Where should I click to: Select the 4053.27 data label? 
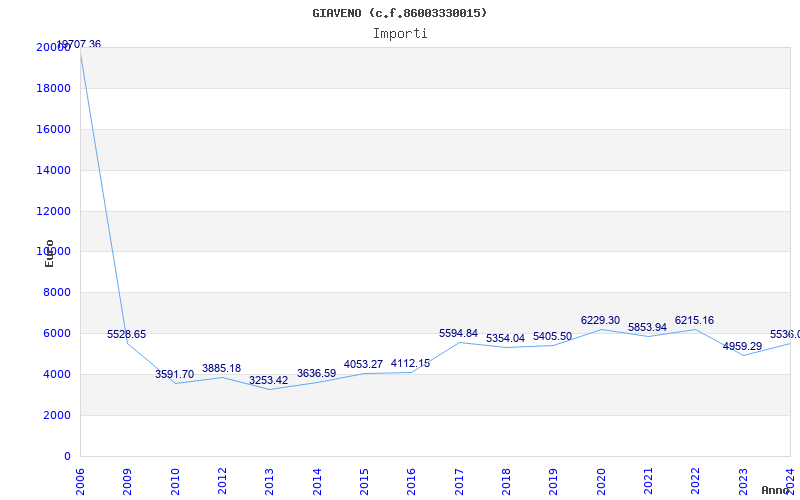(363, 365)
